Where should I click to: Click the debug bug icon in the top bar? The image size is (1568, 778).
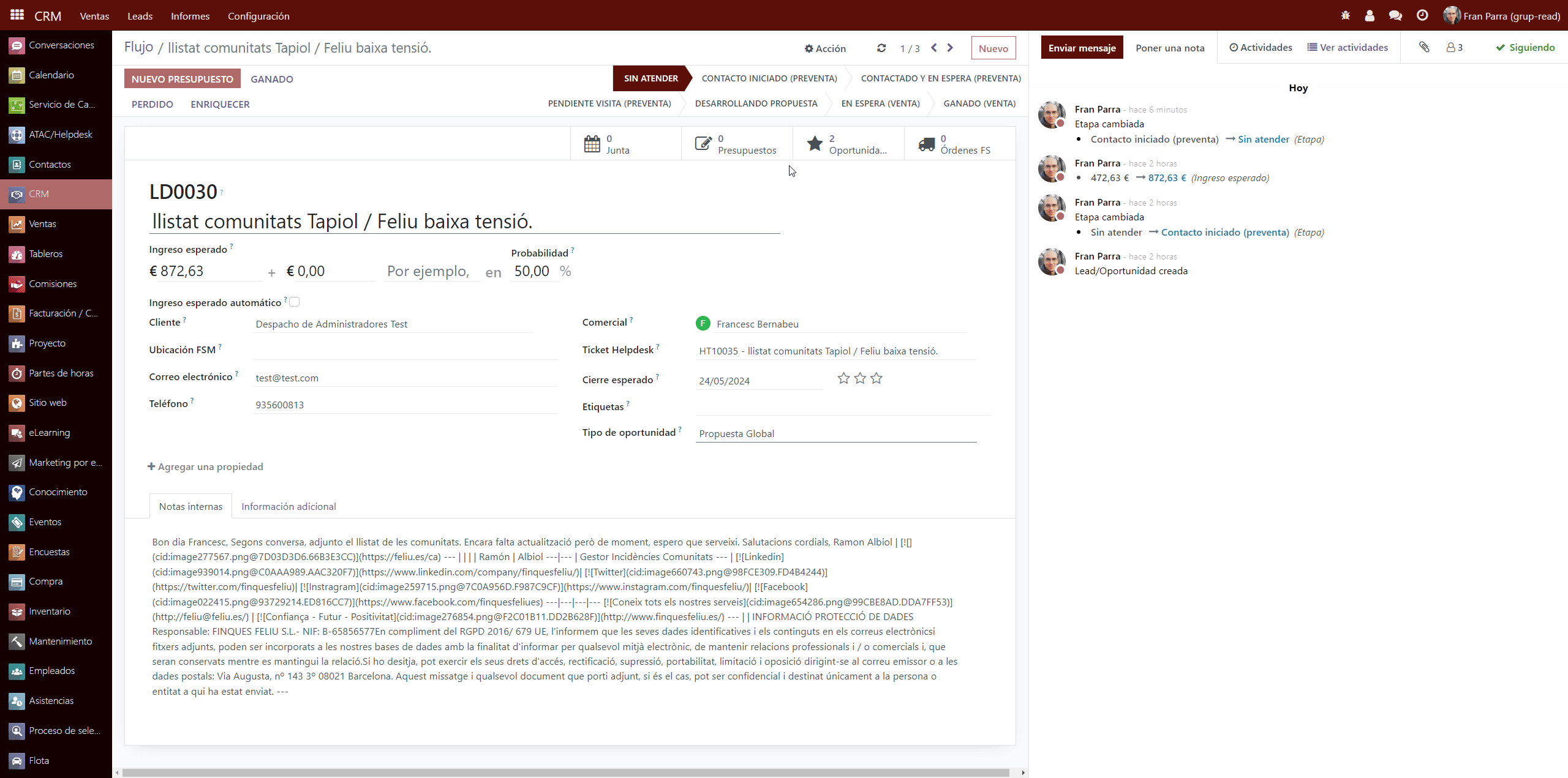coord(1345,16)
